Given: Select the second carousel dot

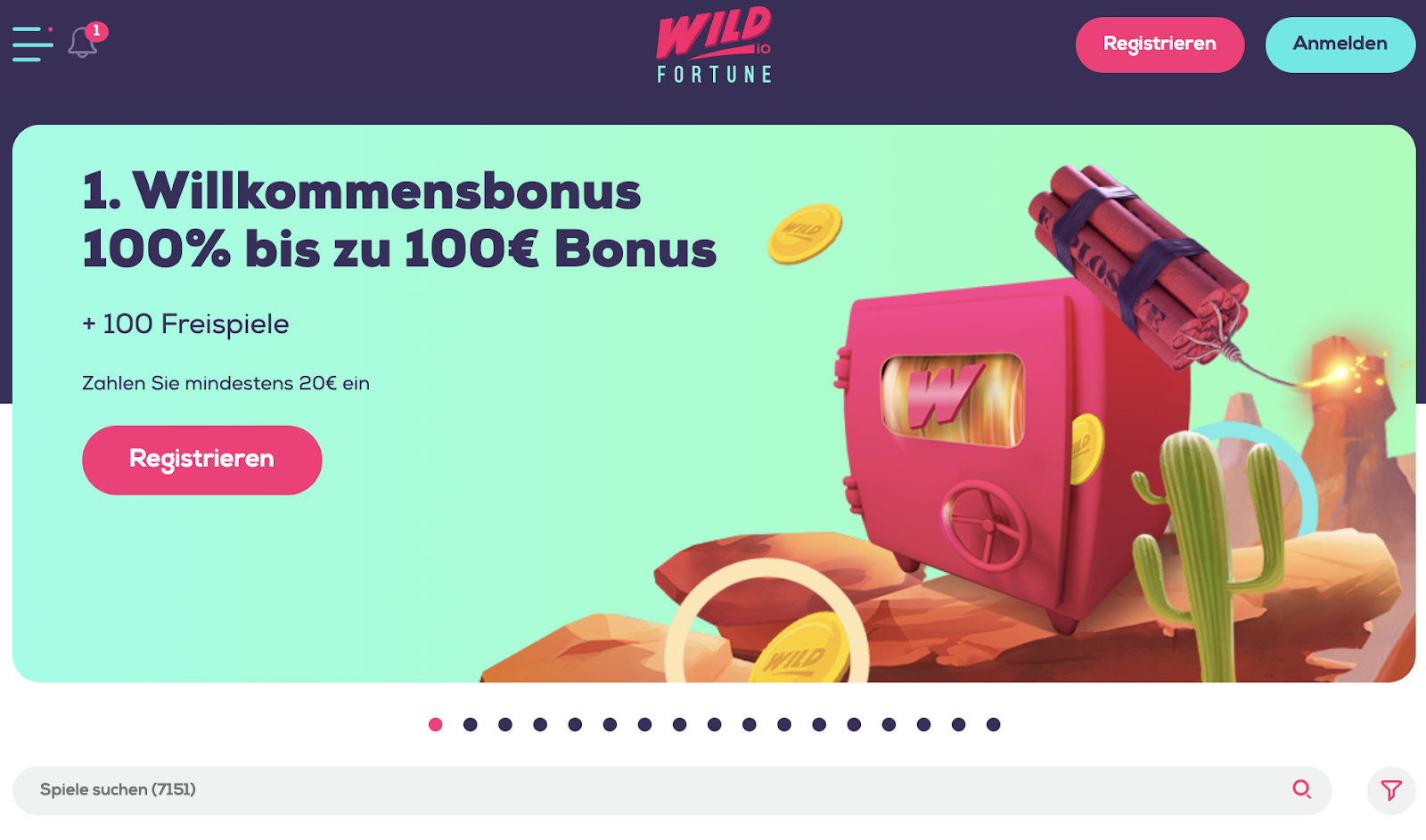Looking at the screenshot, I should pos(471,724).
